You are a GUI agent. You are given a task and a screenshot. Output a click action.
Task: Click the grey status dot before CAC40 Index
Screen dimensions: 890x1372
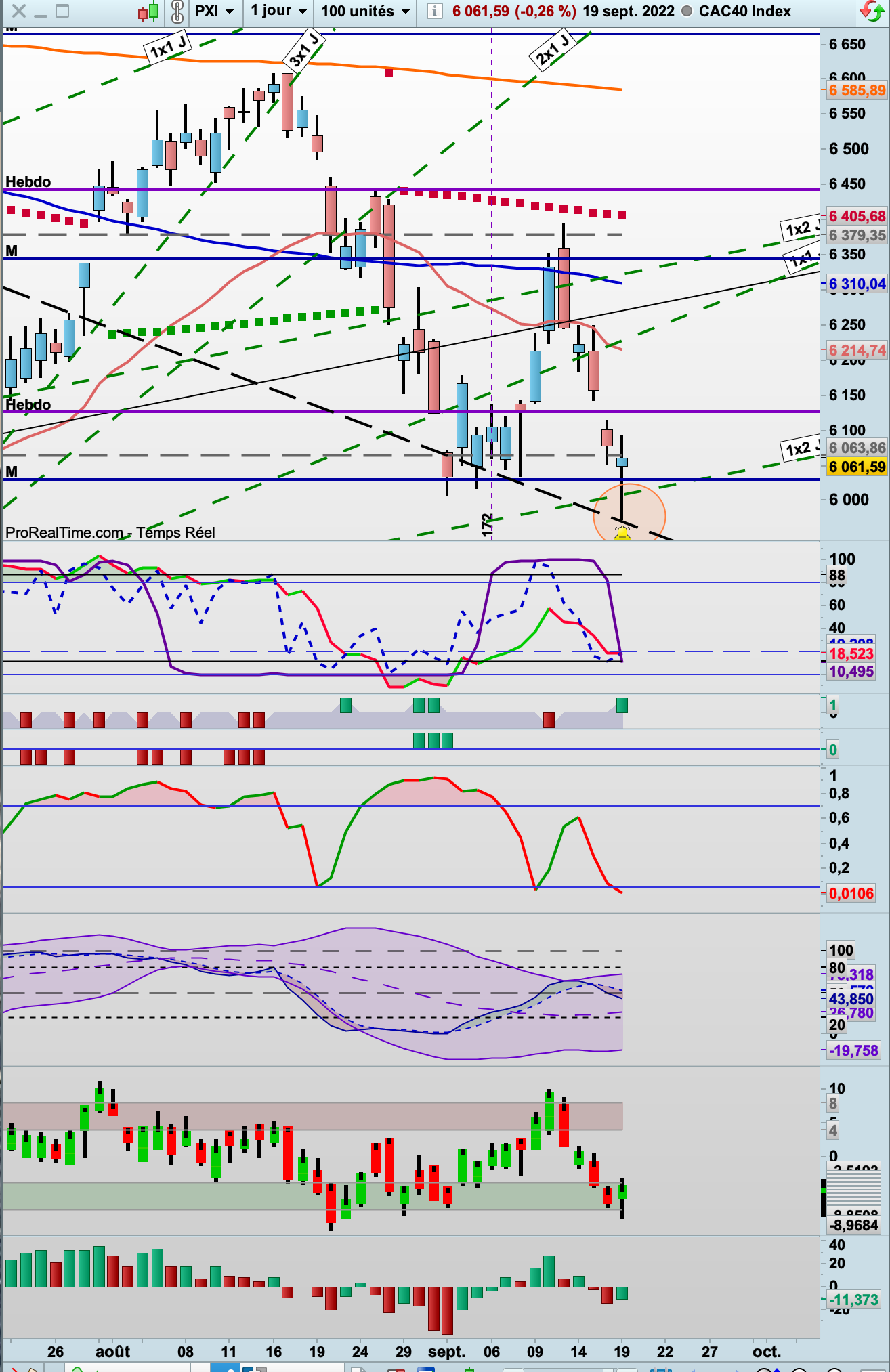point(687,12)
